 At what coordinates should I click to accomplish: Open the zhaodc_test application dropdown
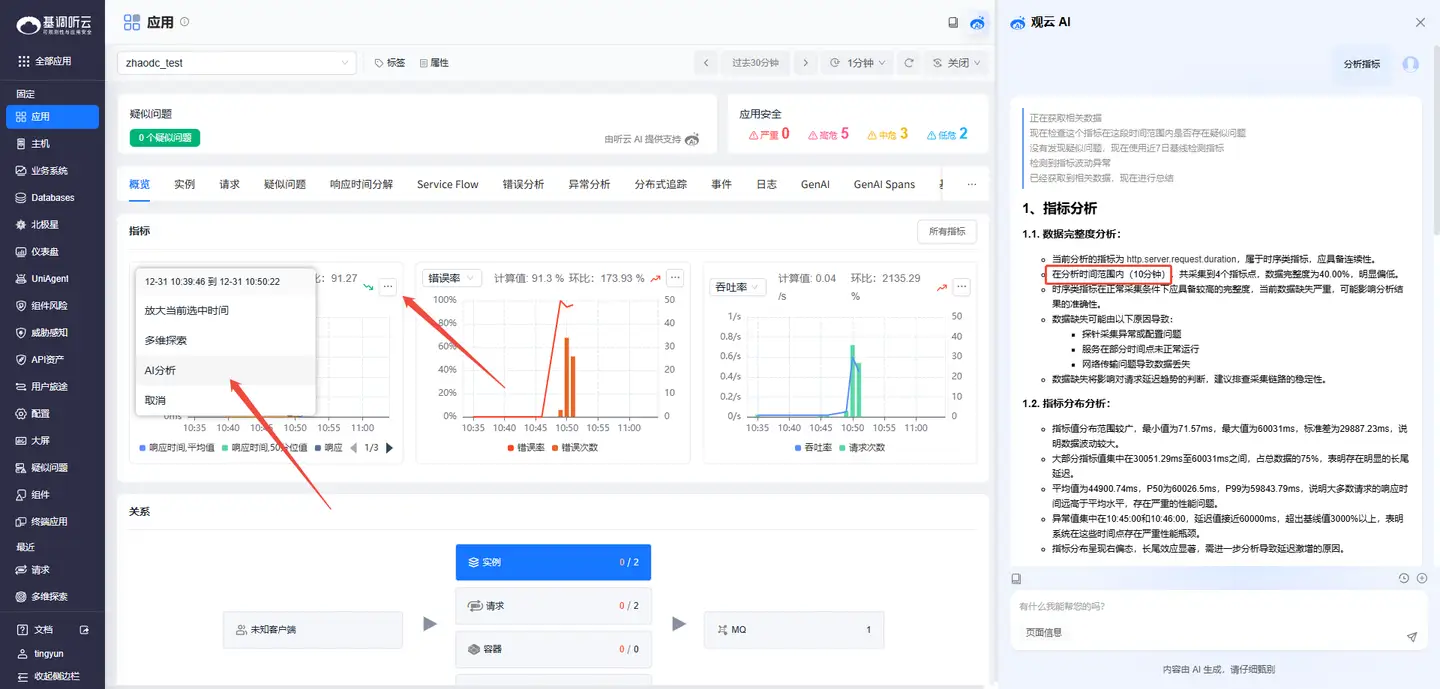[236, 62]
